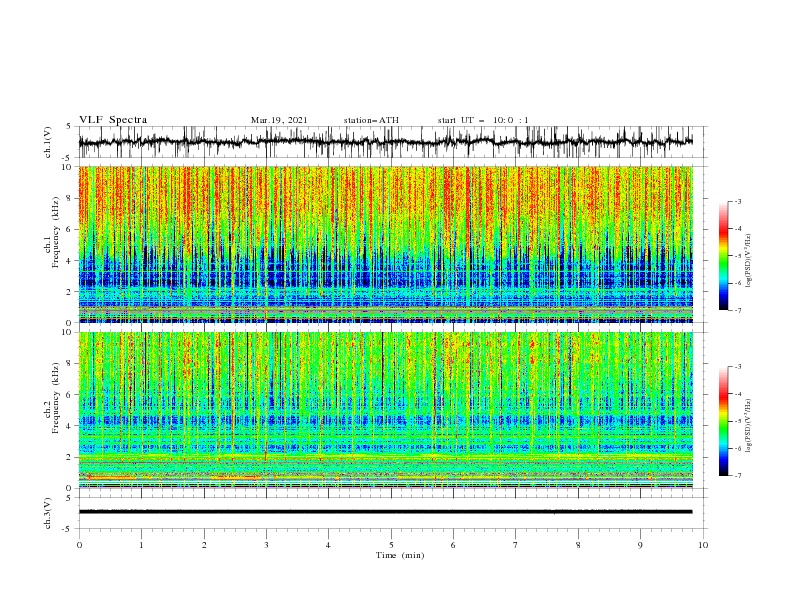
Task: Click the "-3" label on the upper colorbar
Action: (737, 201)
